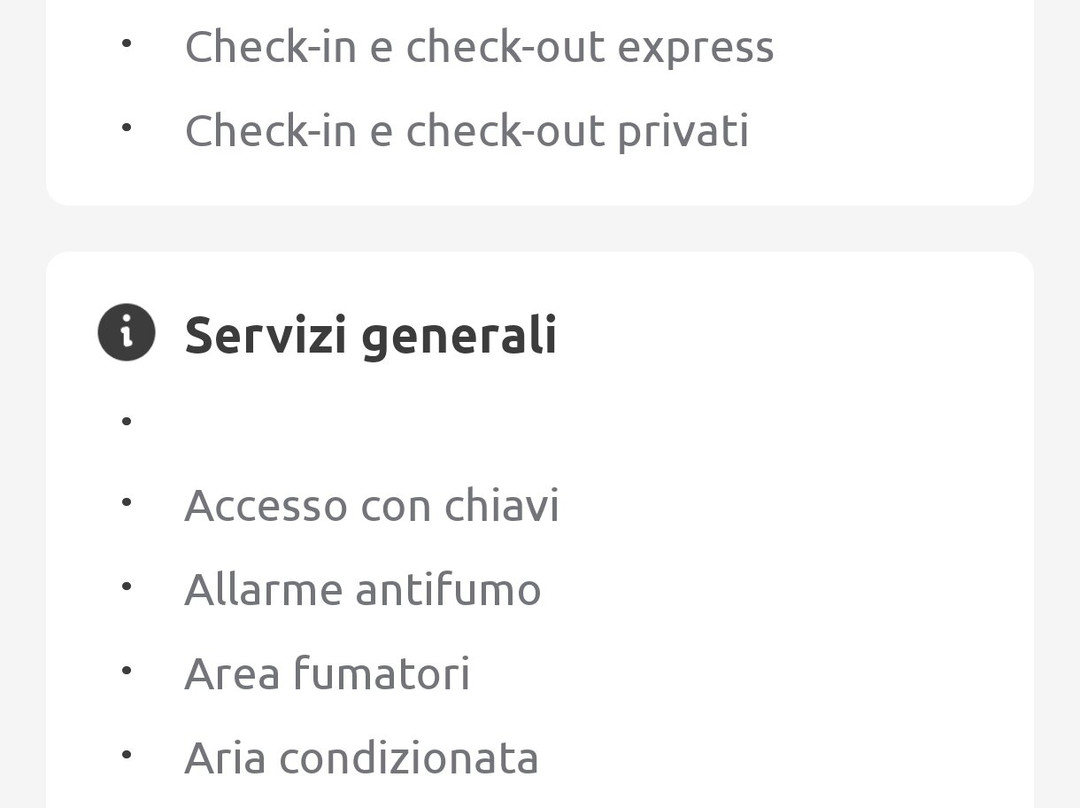Tap the bullet next to Allarme antifumo
Viewport: 1080px width, 808px height.
pyautogui.click(x=126, y=587)
